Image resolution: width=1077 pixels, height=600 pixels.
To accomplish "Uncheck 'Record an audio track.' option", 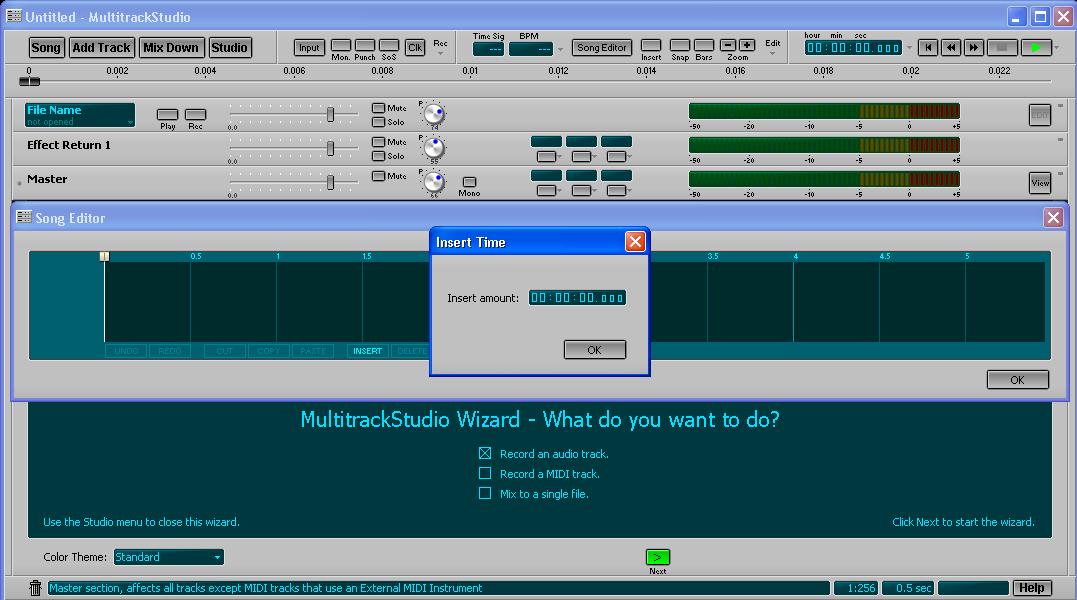I will (x=485, y=453).
